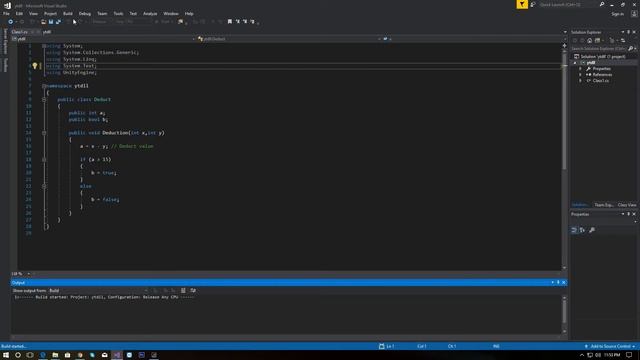Screen dimensions: 640x360
Task: Switch to the Team Explorer tab
Action: click(603, 205)
